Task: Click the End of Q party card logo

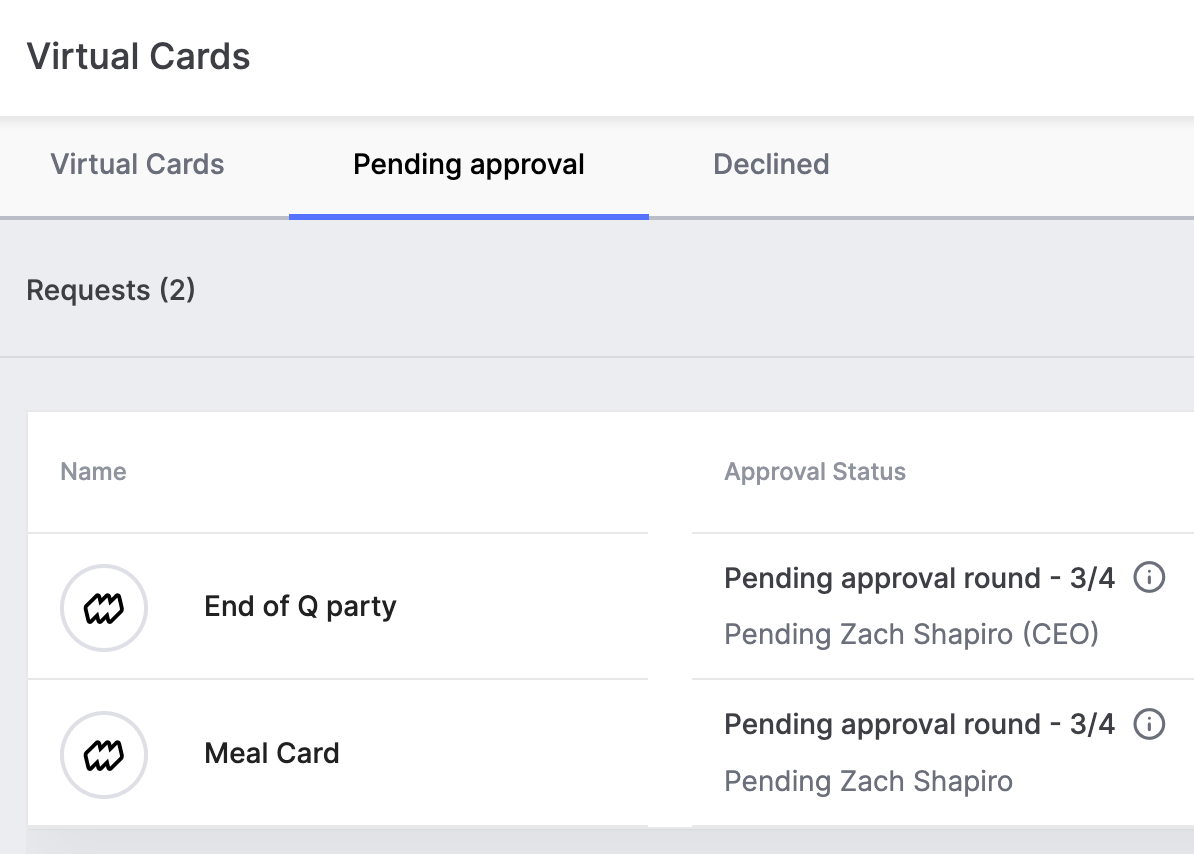Action: click(104, 607)
